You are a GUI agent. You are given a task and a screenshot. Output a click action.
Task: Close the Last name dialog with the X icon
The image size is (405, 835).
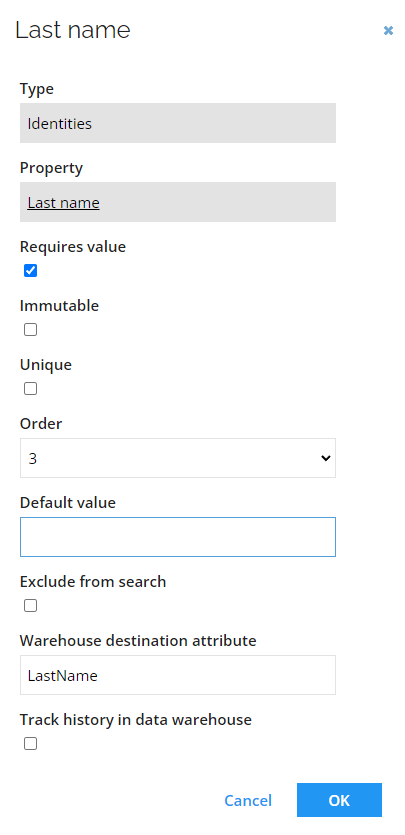(x=388, y=31)
